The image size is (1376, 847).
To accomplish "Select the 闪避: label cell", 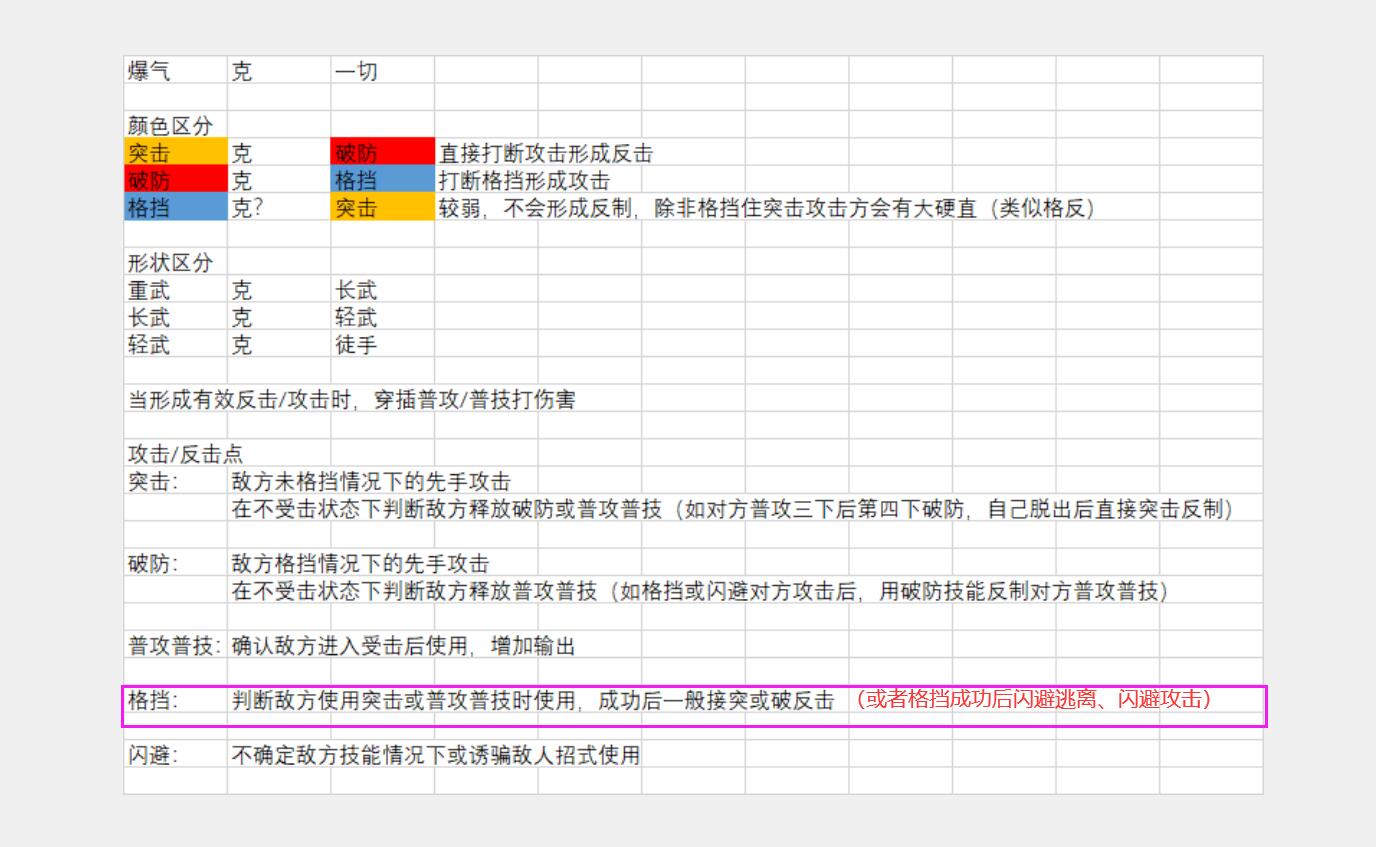I will click(175, 755).
